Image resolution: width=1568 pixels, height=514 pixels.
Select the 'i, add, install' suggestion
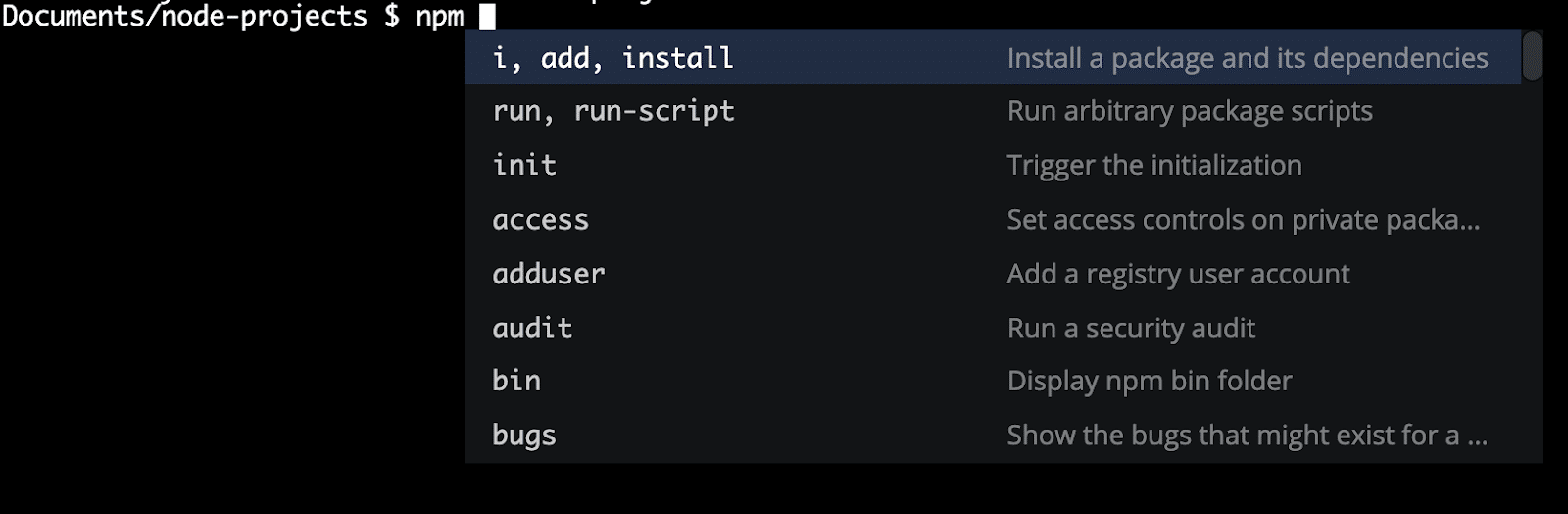[993, 58]
